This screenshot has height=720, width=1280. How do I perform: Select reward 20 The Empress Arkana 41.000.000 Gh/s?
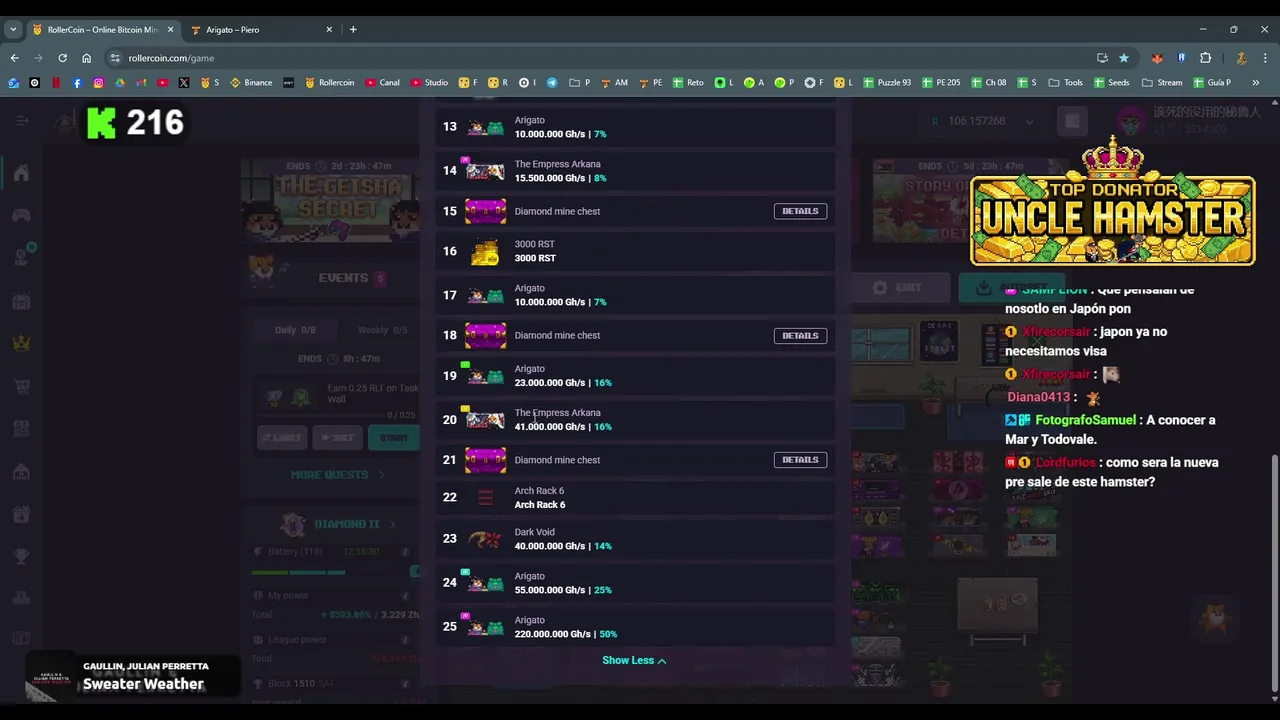coord(636,420)
